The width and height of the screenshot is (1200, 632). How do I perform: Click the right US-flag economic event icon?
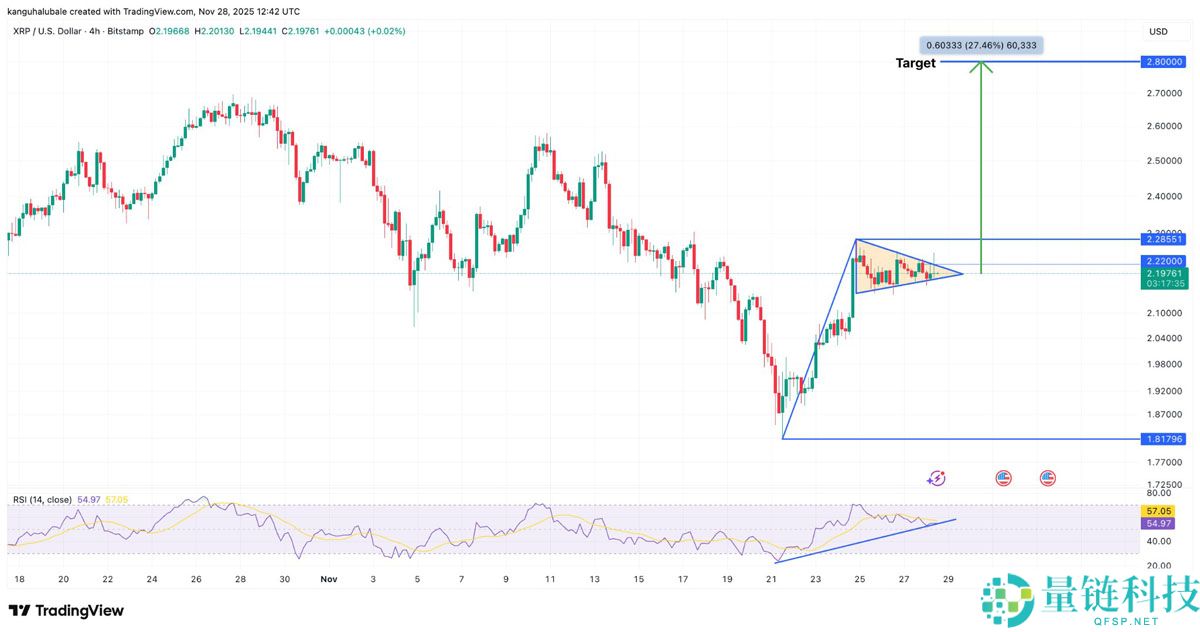click(x=1045, y=478)
